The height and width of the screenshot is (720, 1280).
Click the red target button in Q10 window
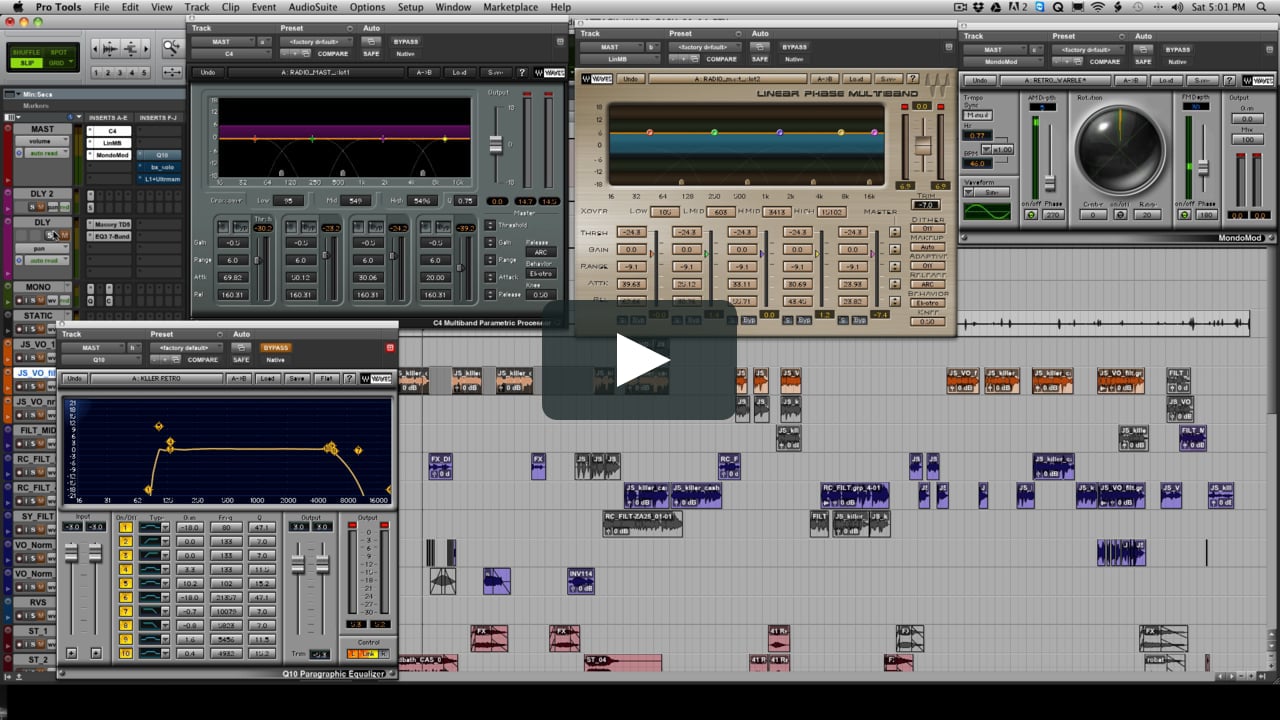click(x=390, y=347)
